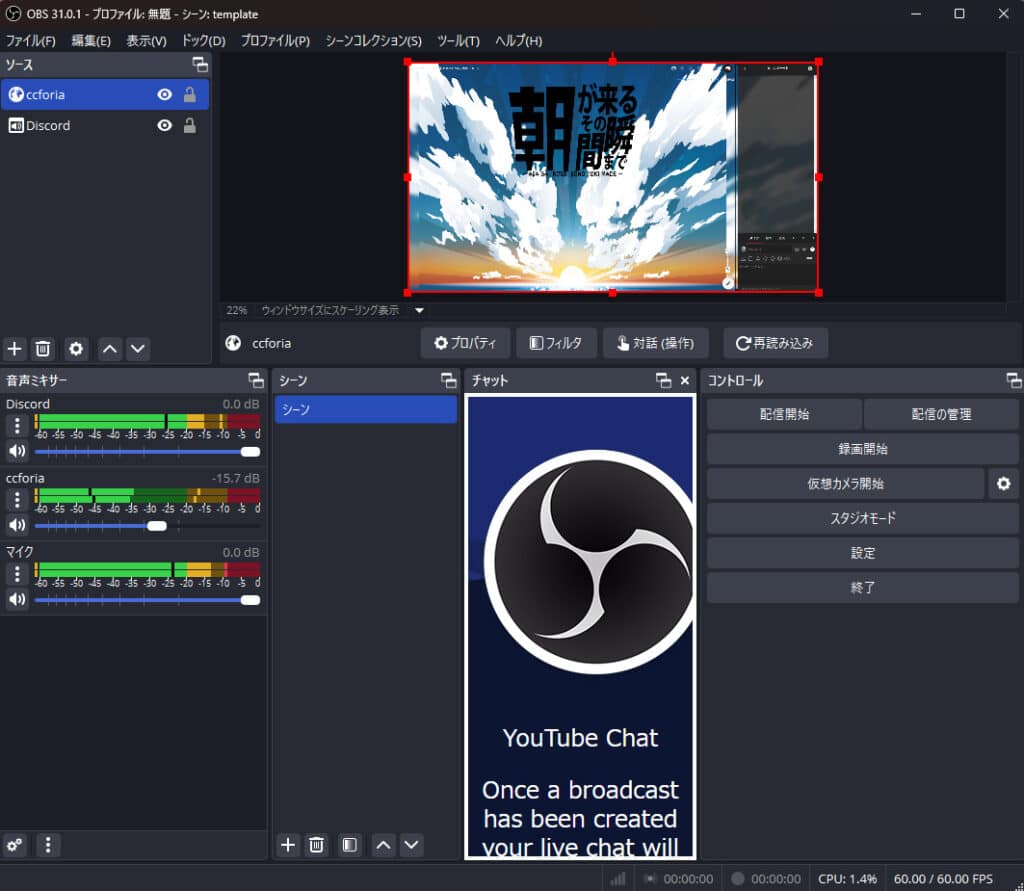The width and height of the screenshot is (1024, 891).
Task: Click the 録画開始 button
Action: point(862,449)
